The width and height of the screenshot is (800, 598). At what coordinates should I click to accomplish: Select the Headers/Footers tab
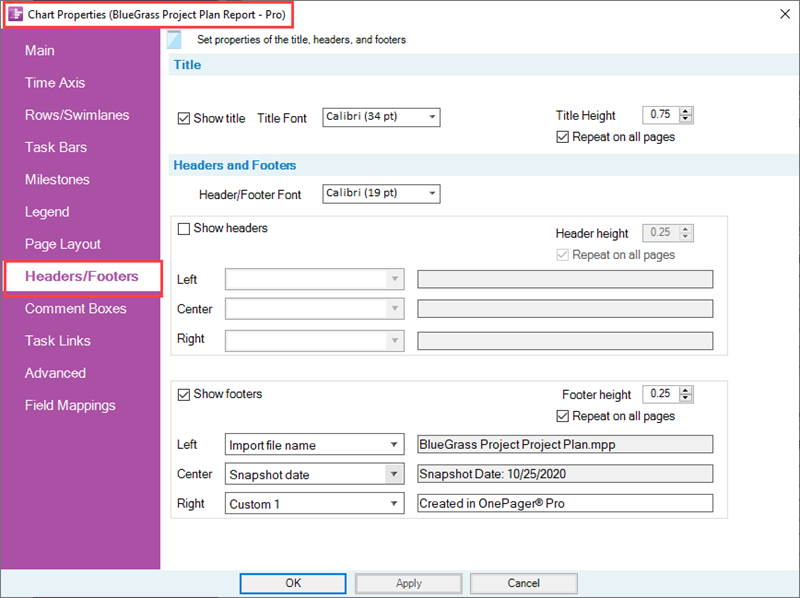coord(82,276)
